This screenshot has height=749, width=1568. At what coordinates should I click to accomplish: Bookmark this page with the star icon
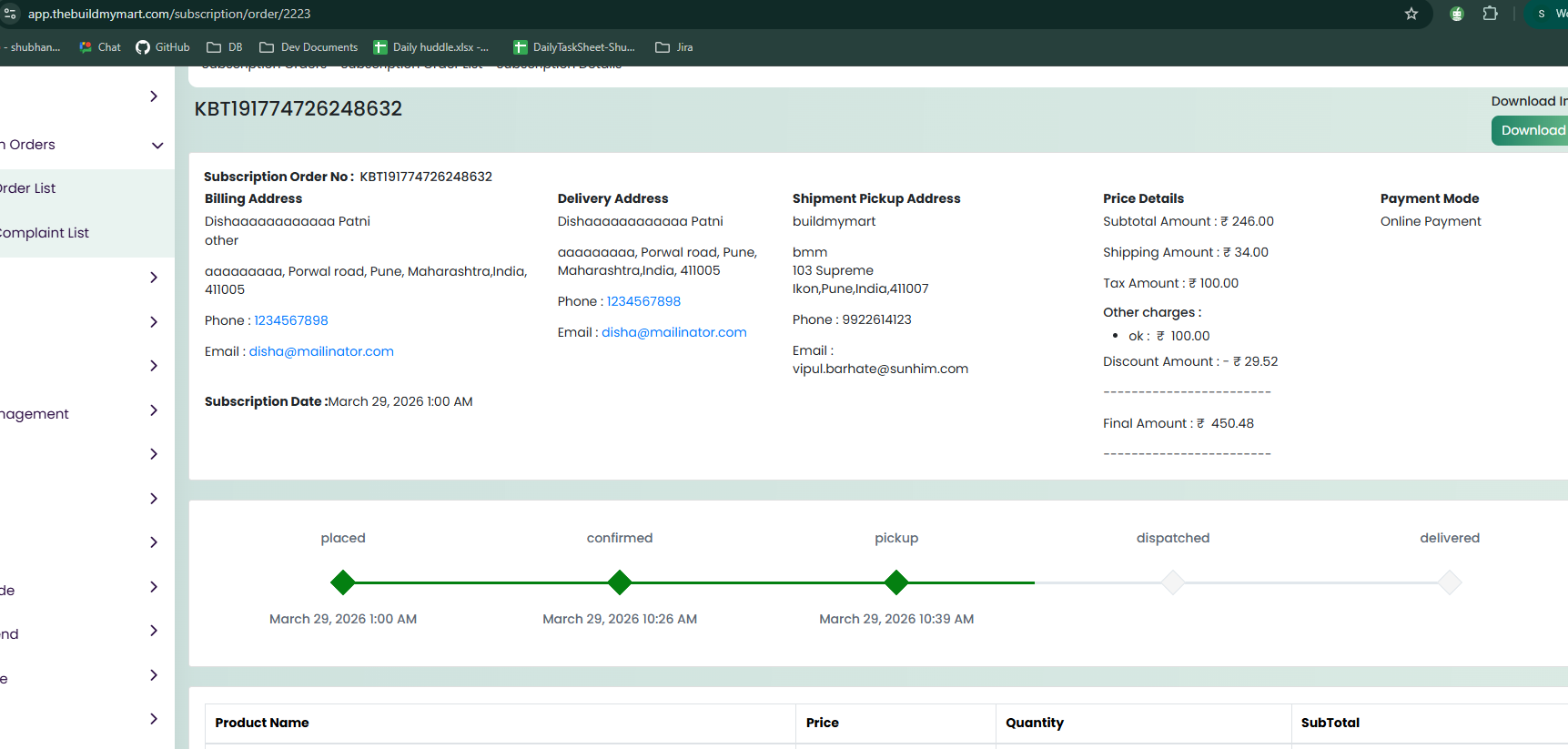point(1411,14)
